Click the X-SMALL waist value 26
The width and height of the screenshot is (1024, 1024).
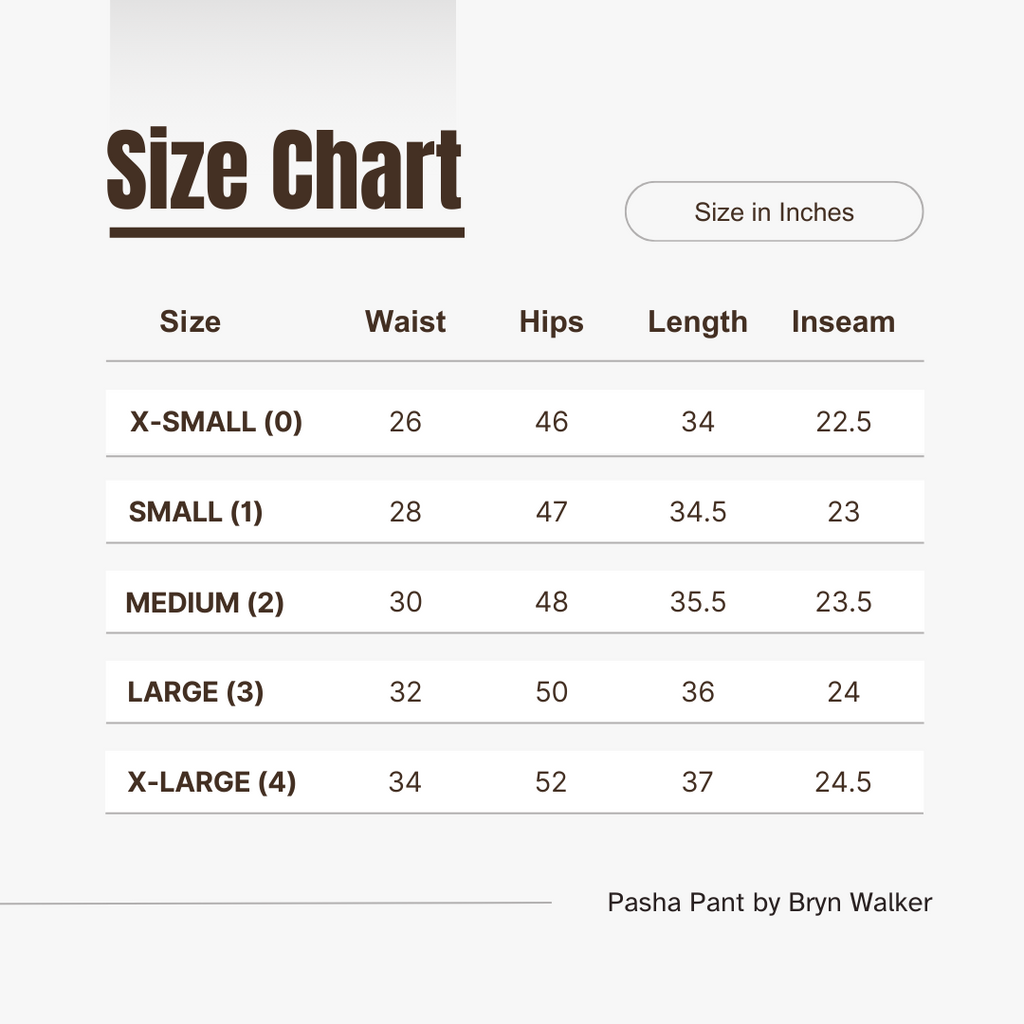405,422
